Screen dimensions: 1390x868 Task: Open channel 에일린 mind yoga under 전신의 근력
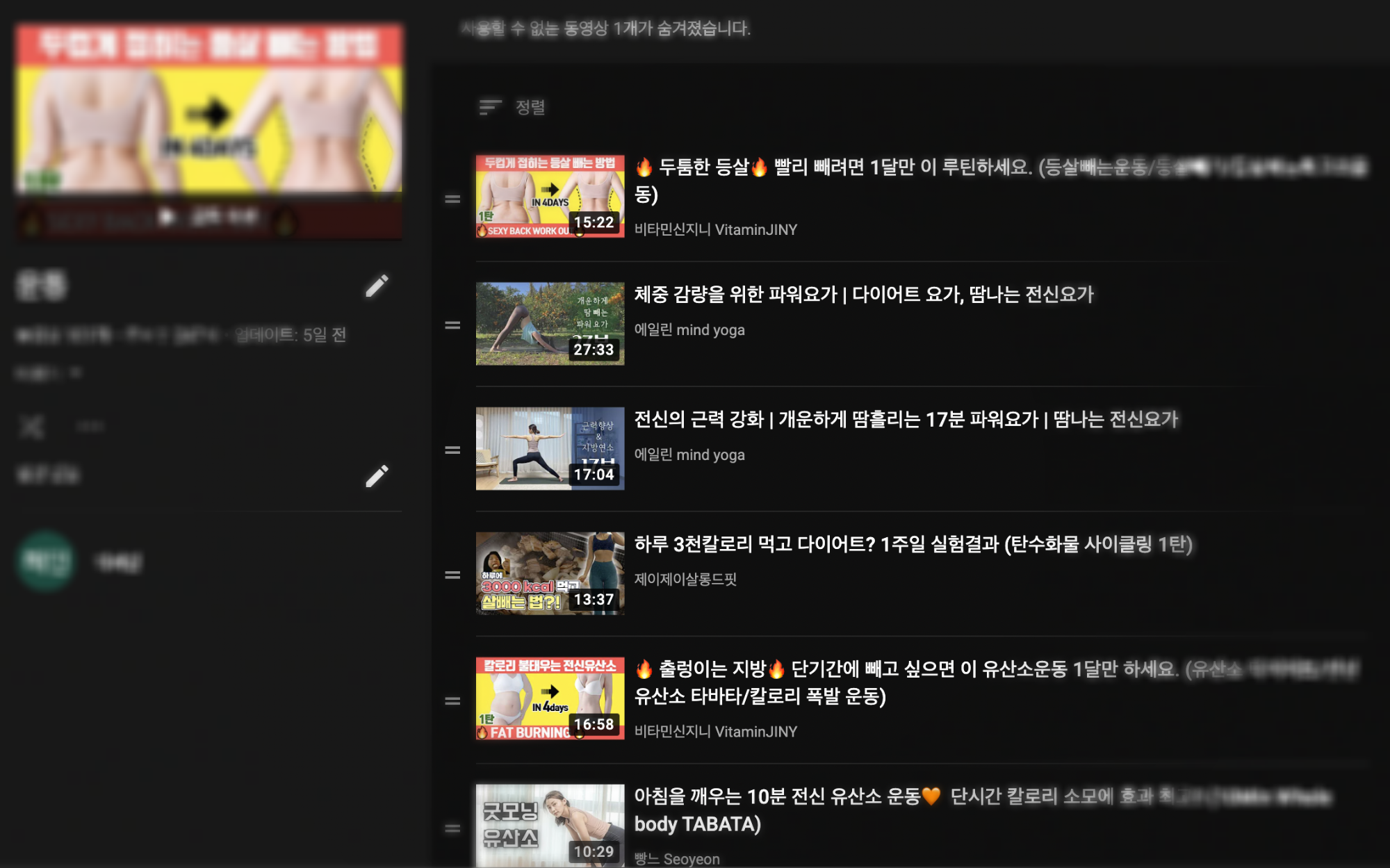tap(689, 455)
